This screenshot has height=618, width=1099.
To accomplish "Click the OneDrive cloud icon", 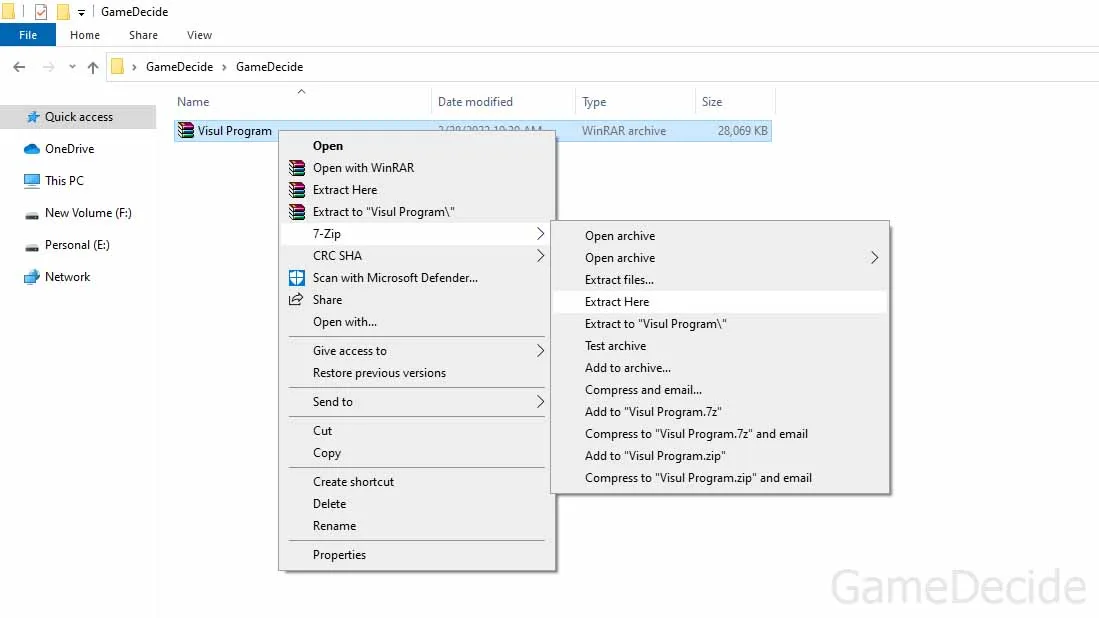I will point(32,149).
